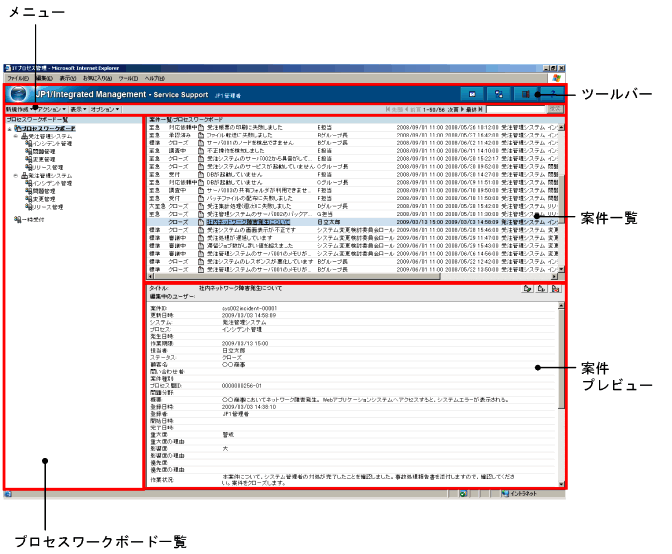This screenshot has height=554, width=672.
Task: Click the search button next to the search field
Action: pyautogui.click(x=555, y=109)
